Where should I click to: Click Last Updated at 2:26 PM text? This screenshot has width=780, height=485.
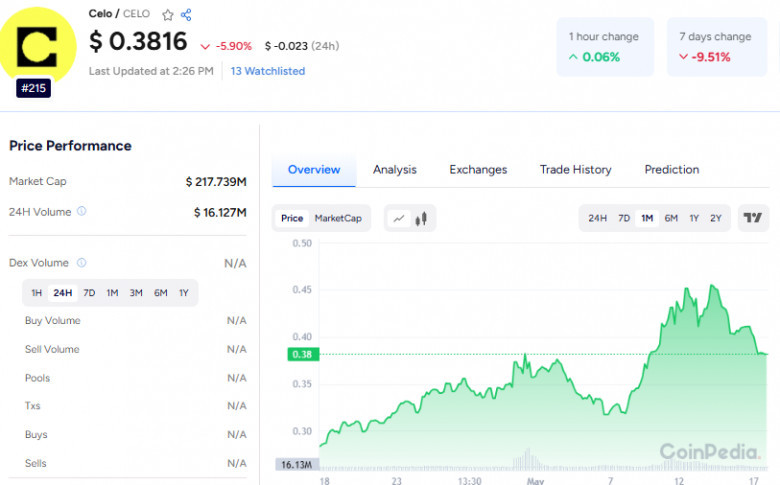151,71
